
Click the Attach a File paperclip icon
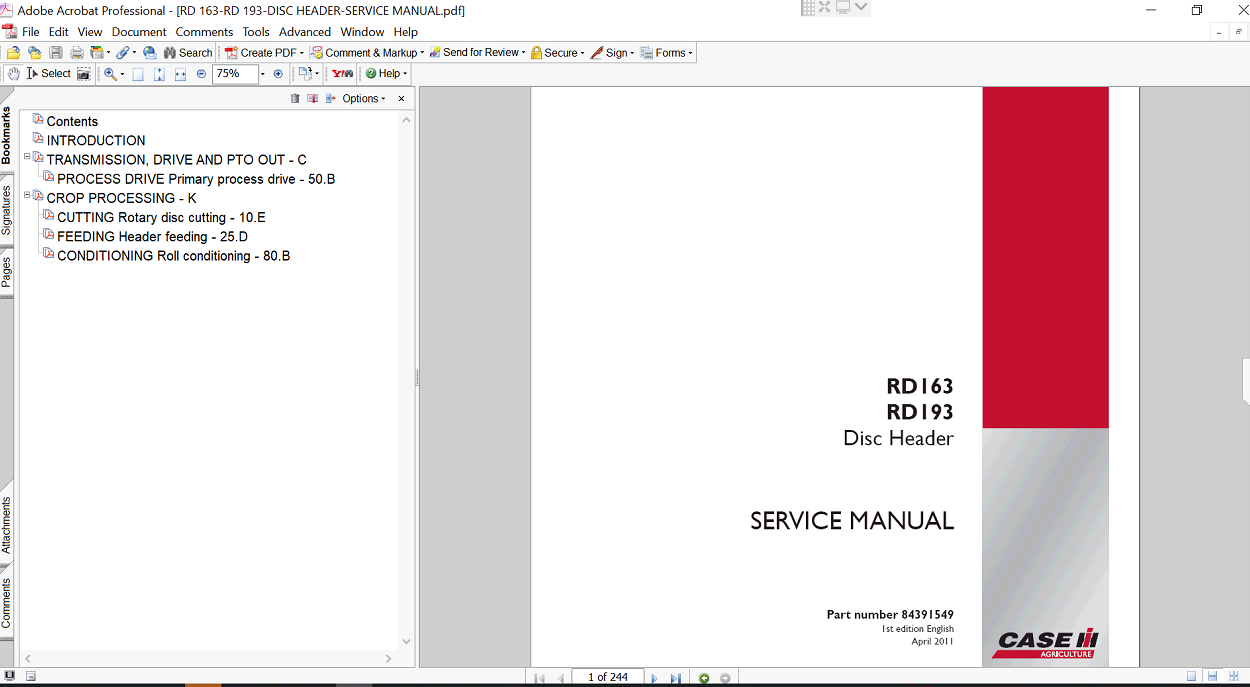point(124,52)
